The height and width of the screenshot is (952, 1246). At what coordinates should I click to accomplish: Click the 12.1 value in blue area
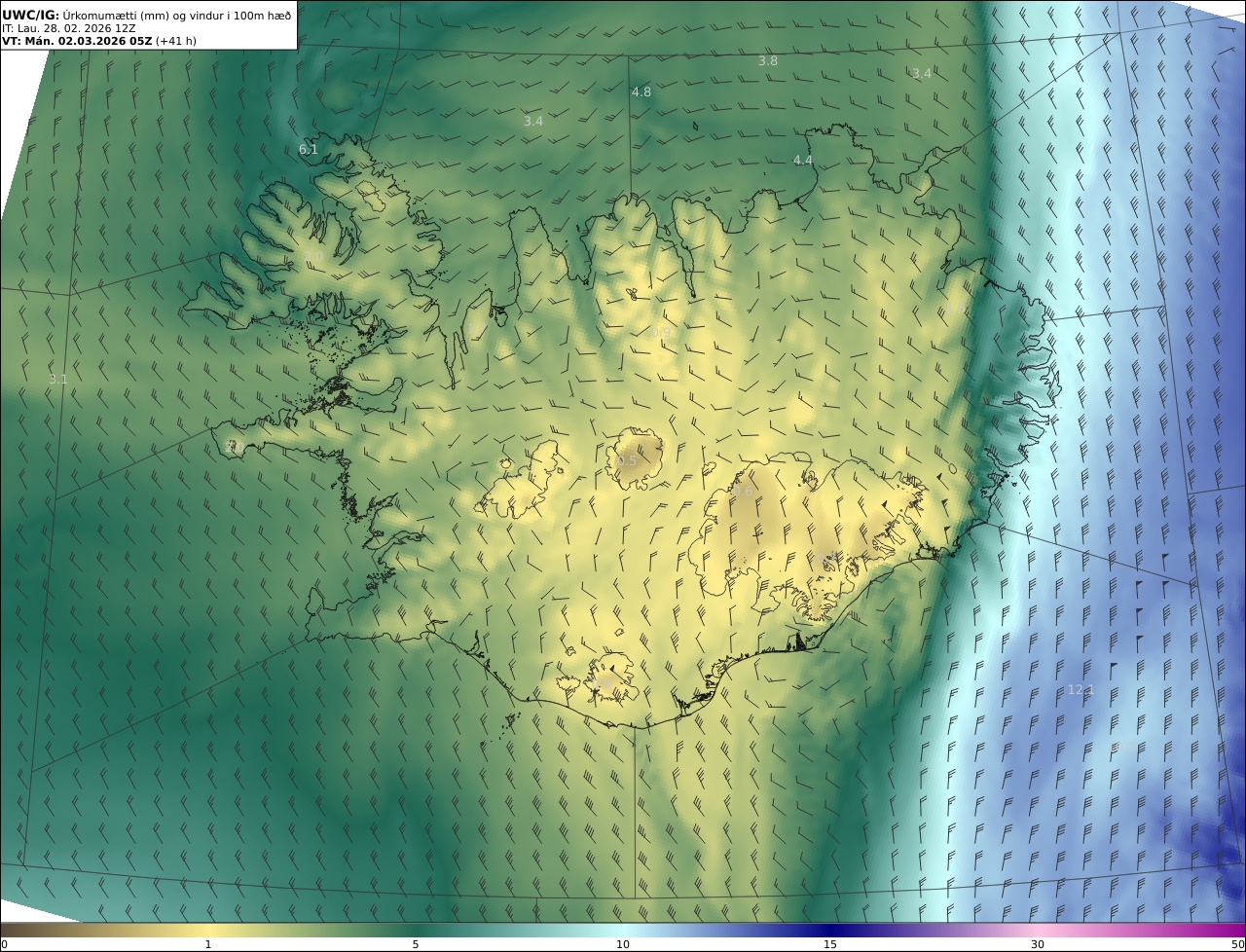pyautogui.click(x=1081, y=689)
